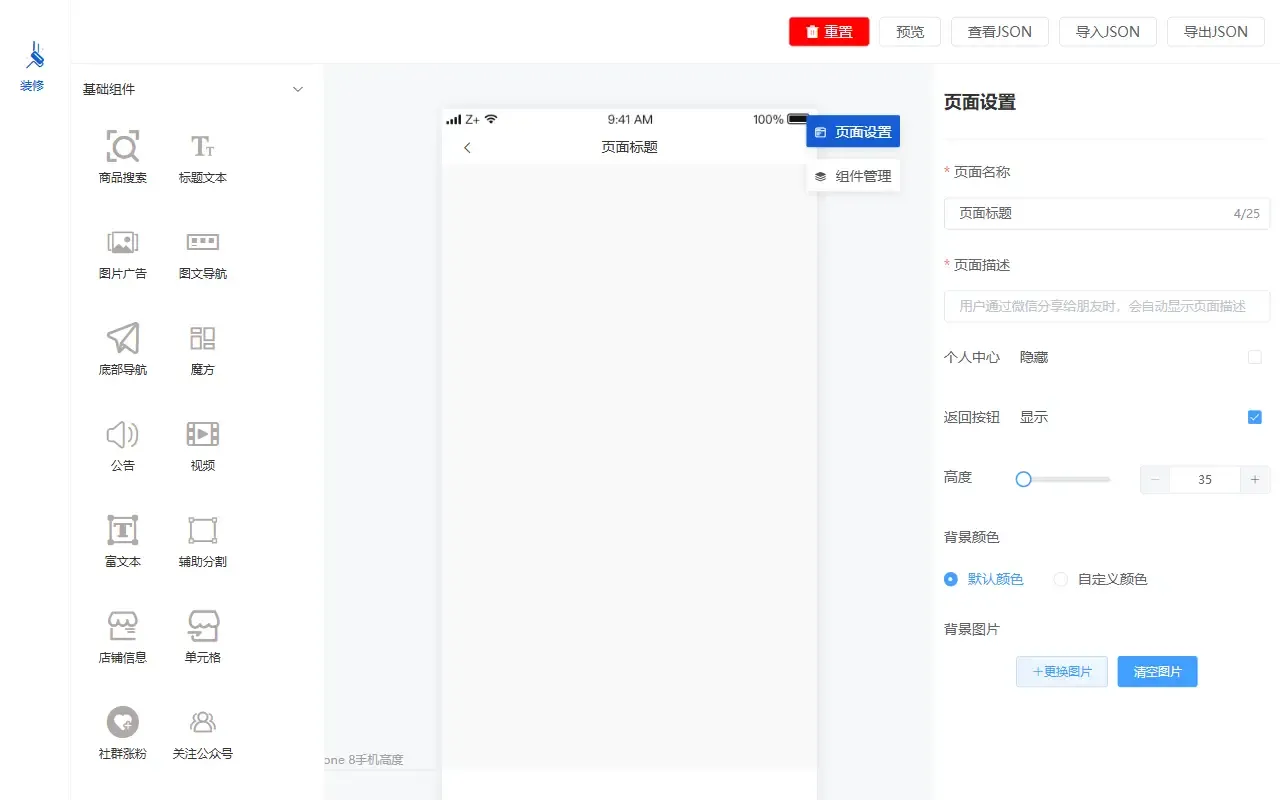Screen dimensions: 1280x800
Task: Toggle the 个人中心 隐藏 checkbox
Action: 1255,357
